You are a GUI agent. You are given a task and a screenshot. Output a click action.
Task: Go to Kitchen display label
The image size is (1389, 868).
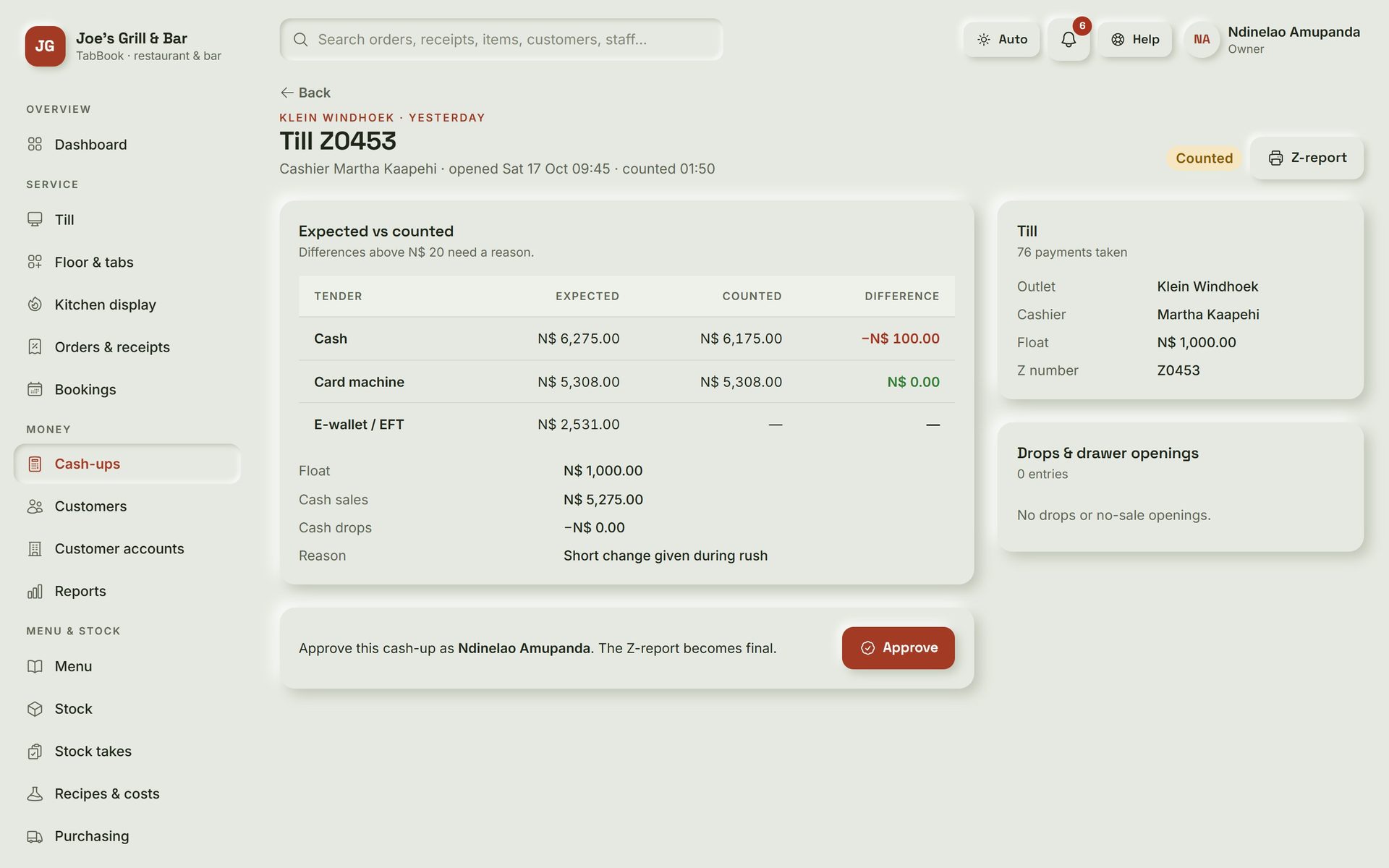[105, 305]
